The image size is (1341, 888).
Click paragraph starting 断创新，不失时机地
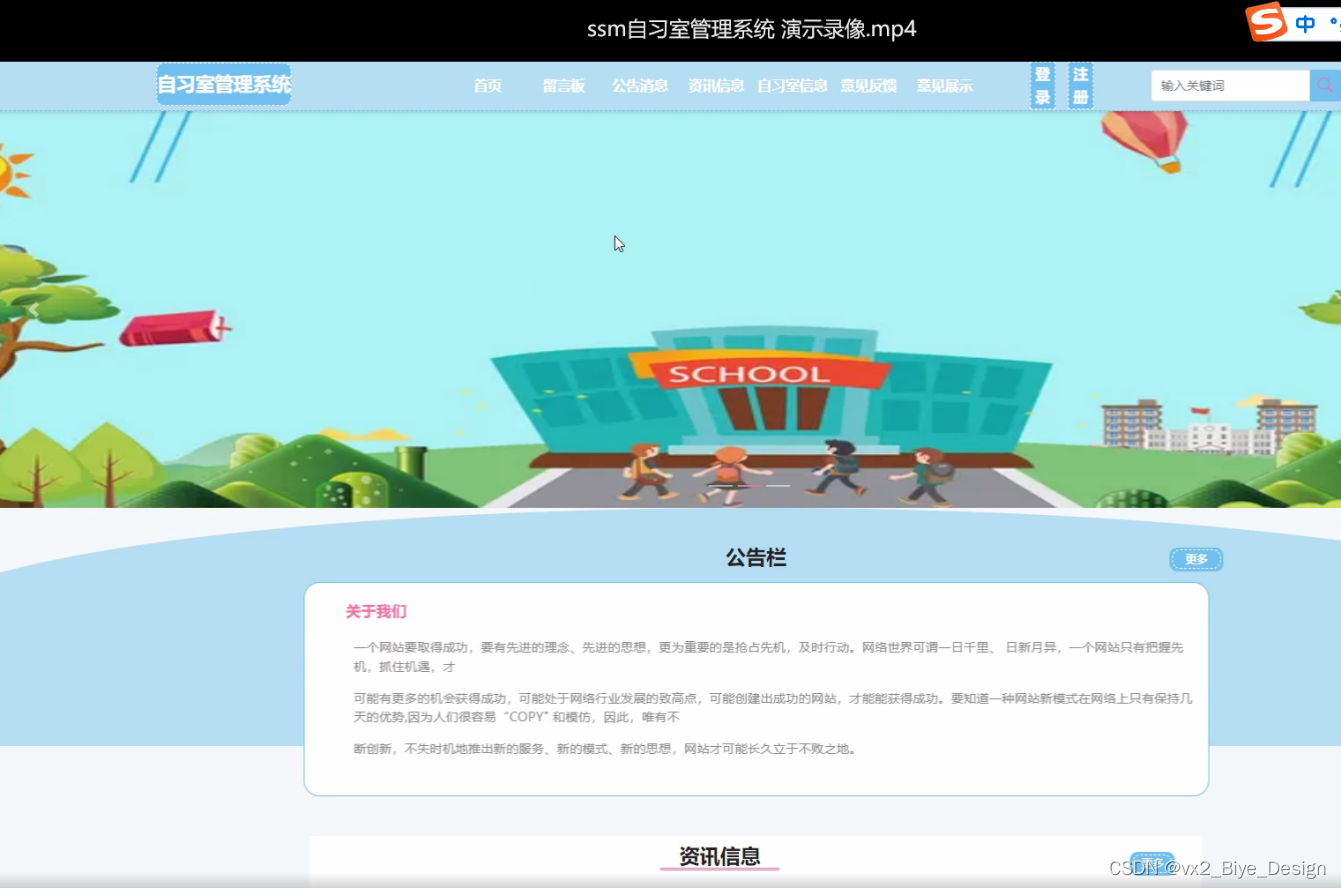tap(605, 748)
